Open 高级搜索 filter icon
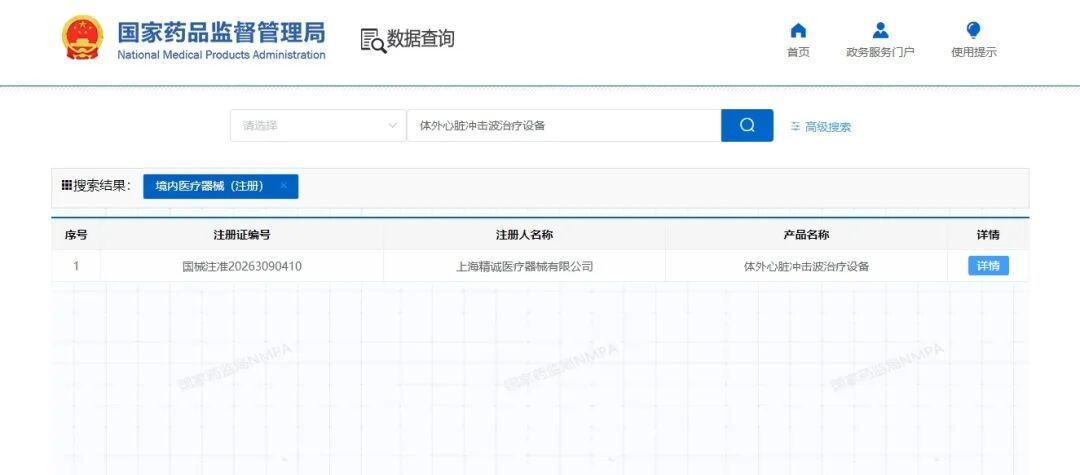Viewport: 1080px width, 475px height. point(796,127)
